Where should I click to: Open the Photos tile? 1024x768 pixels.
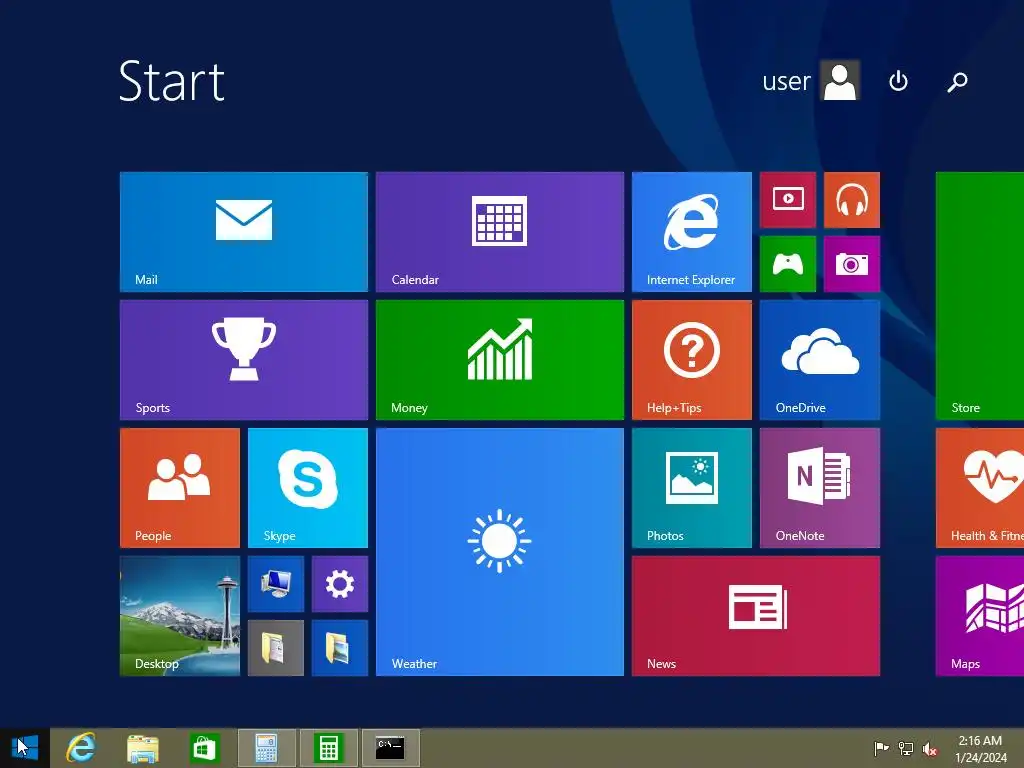coord(692,488)
